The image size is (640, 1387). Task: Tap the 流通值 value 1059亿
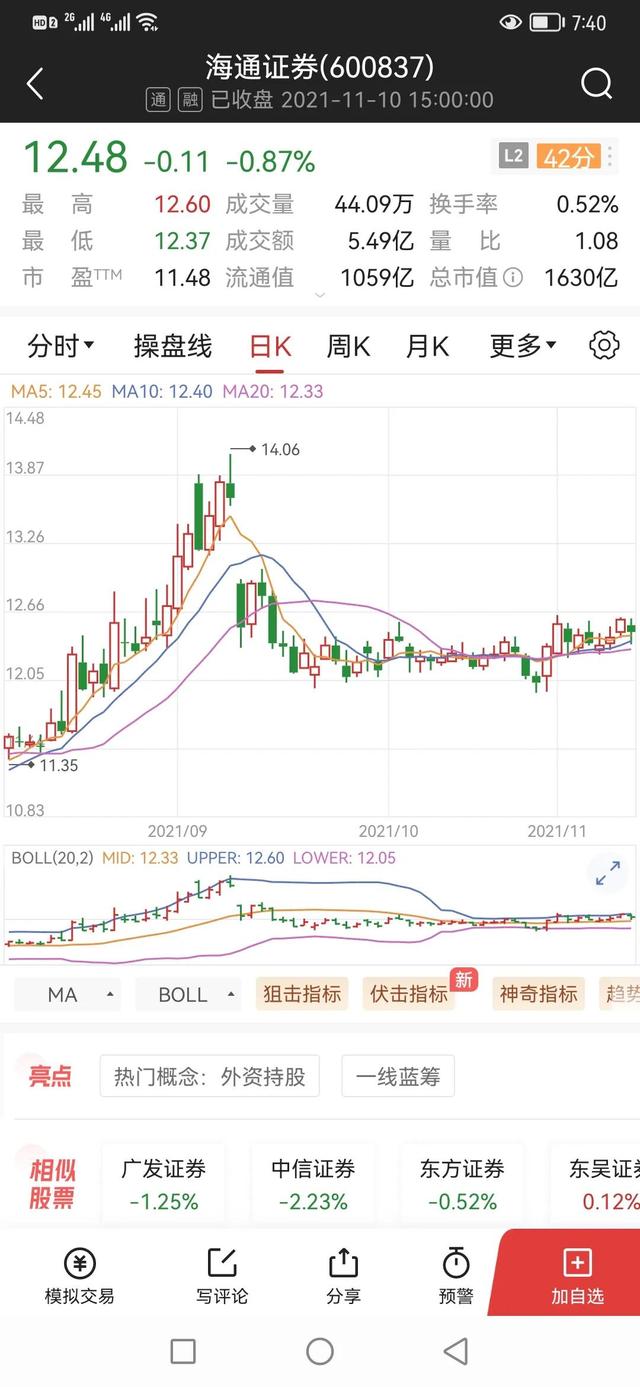pos(378,277)
